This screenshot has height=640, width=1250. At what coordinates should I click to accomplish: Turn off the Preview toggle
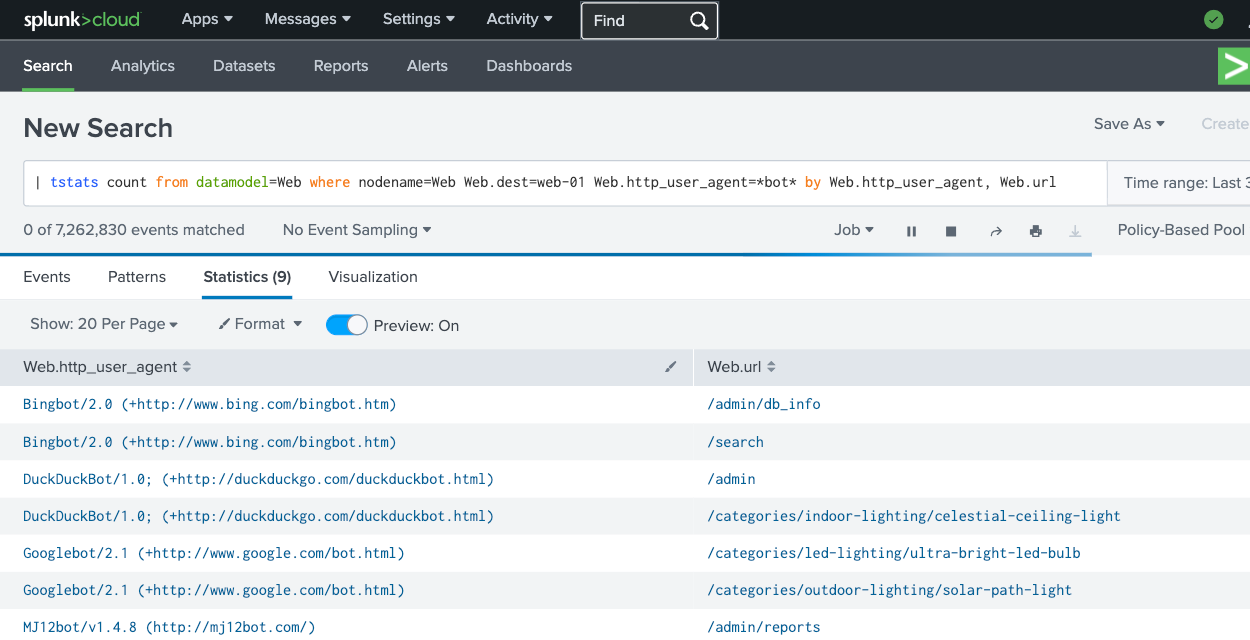click(346, 324)
